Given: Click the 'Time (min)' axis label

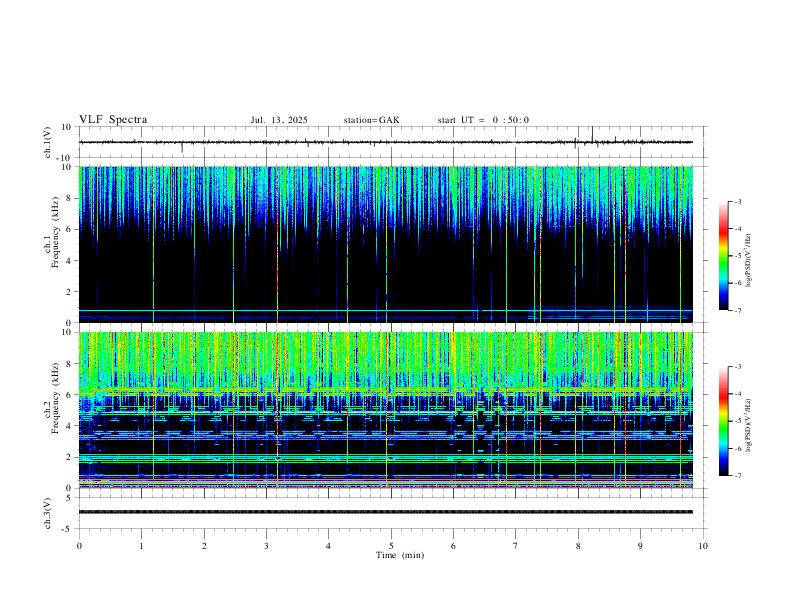Looking at the screenshot, I should 400,555.
